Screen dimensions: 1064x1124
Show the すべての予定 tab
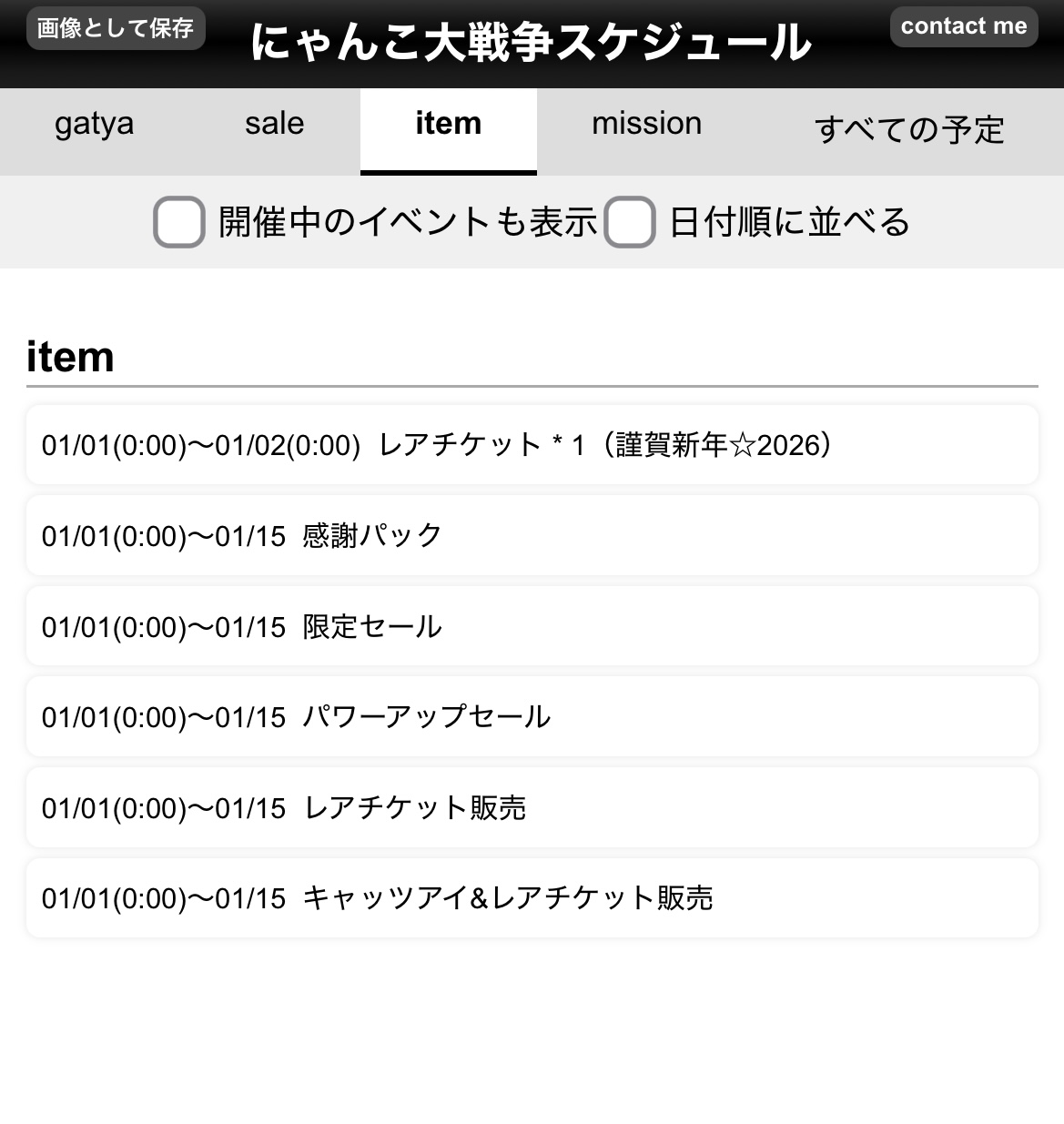pyautogui.click(x=908, y=129)
